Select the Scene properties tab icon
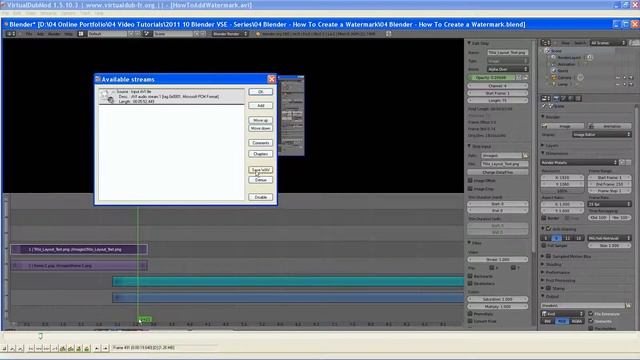This screenshot has width=640, height=360. pyautogui.click(x=564, y=98)
